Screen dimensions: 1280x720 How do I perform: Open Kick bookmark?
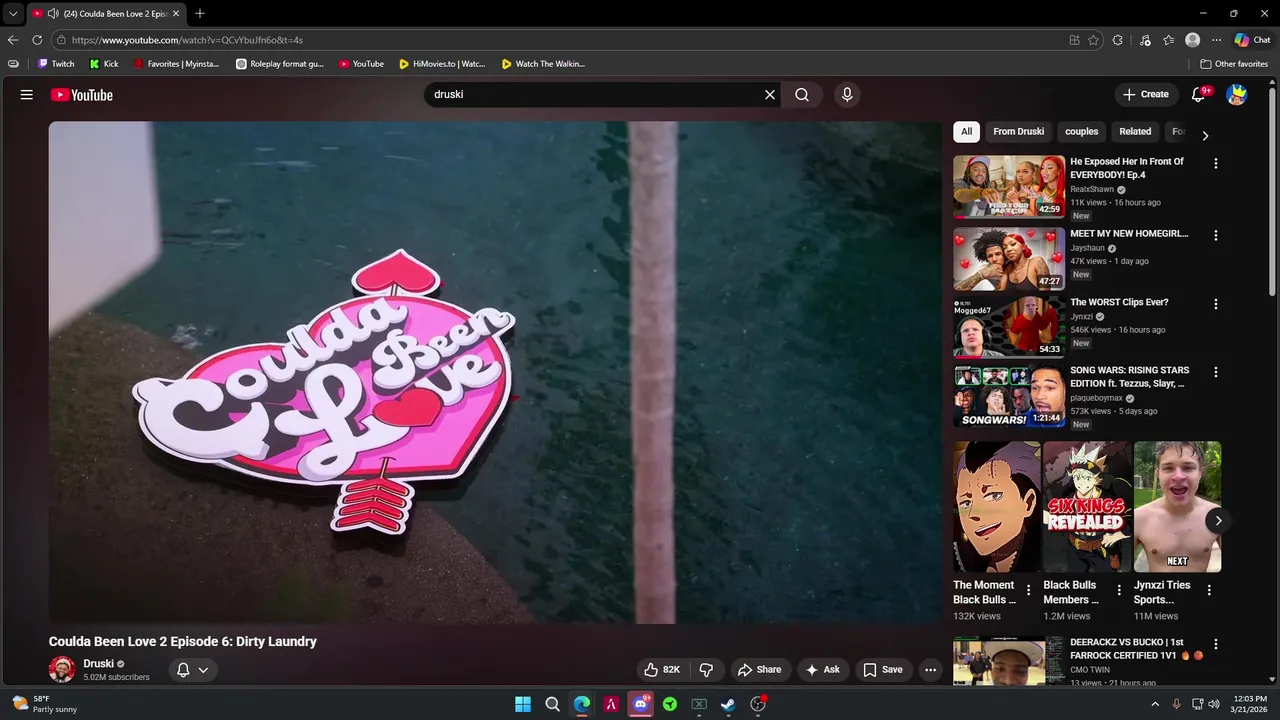coord(104,64)
